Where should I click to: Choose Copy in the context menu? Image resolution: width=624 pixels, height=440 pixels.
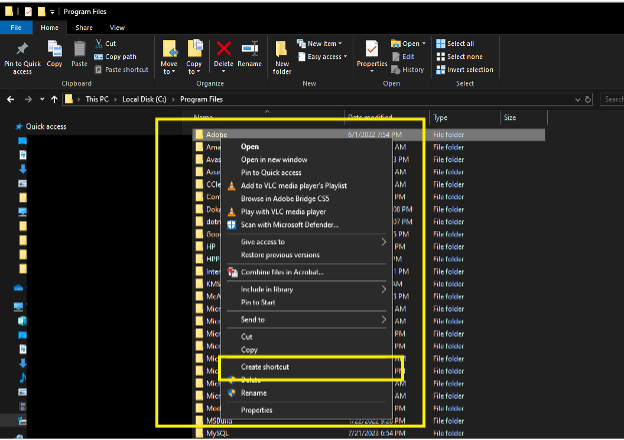[x=306, y=350]
